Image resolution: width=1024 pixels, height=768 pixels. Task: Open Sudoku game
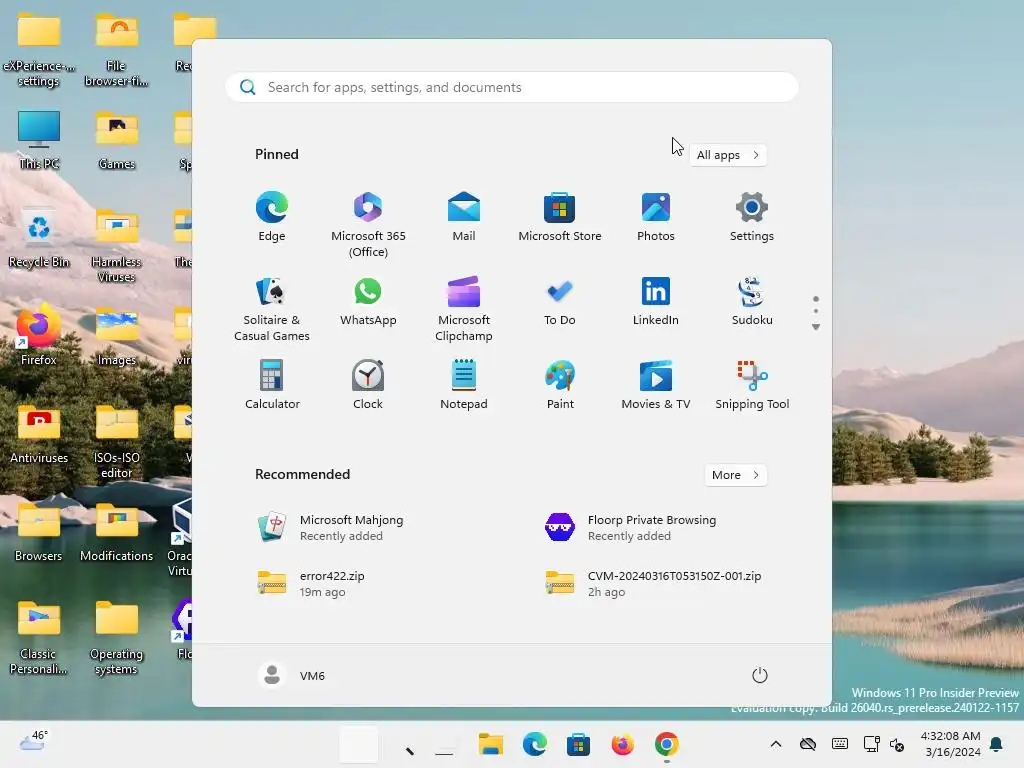tap(752, 300)
